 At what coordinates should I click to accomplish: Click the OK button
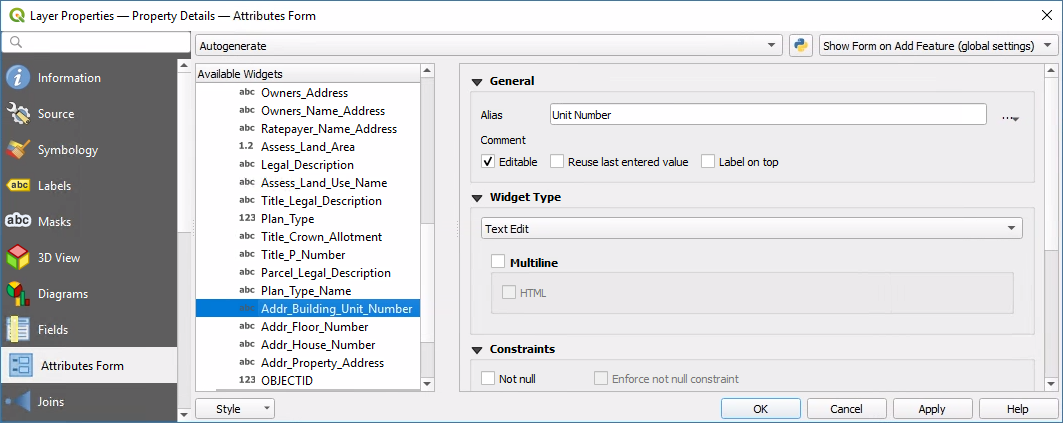(x=761, y=409)
